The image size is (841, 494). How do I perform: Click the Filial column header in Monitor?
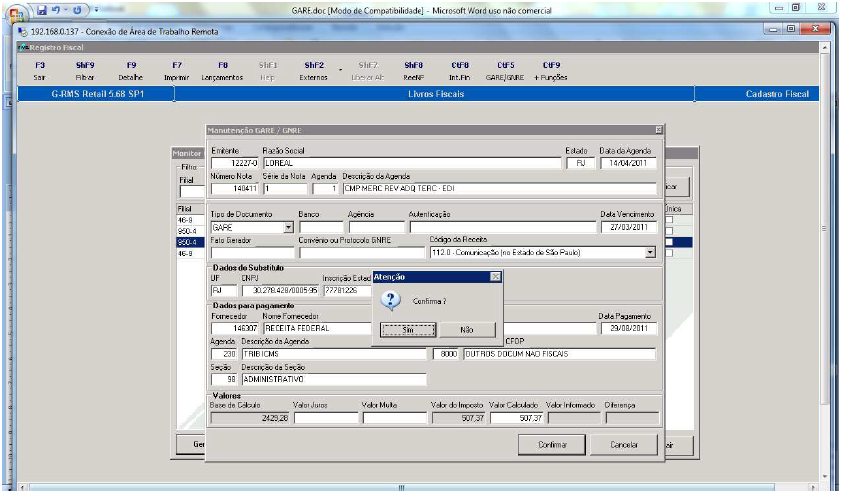coord(190,209)
